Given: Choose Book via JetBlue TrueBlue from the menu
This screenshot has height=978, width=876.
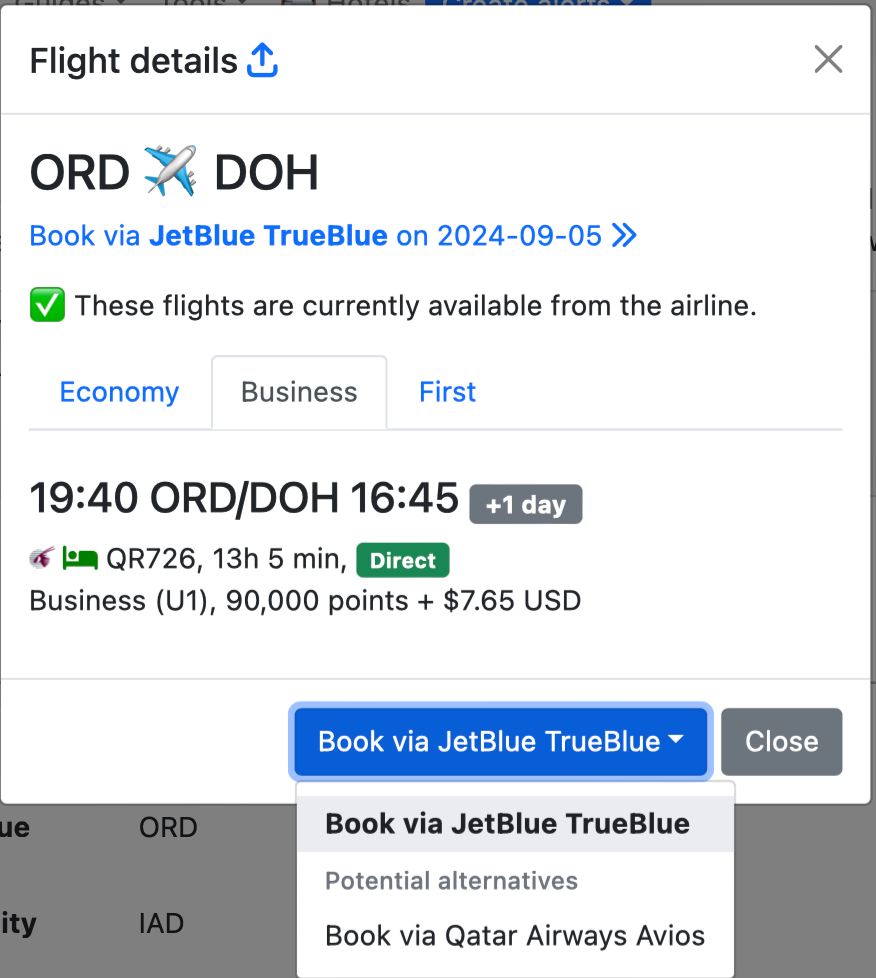Looking at the screenshot, I should point(507,824).
